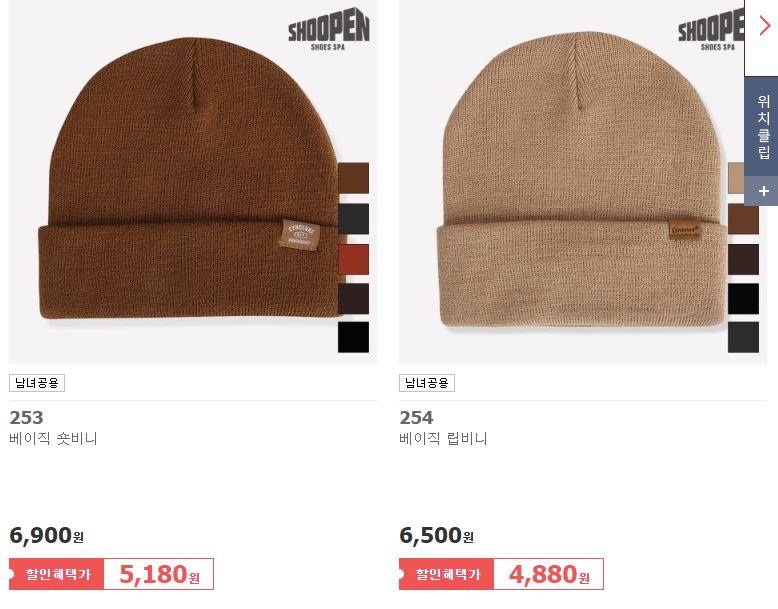778x609 pixels.
Task: Click the red right arrow at top corner
Action: tap(764, 25)
